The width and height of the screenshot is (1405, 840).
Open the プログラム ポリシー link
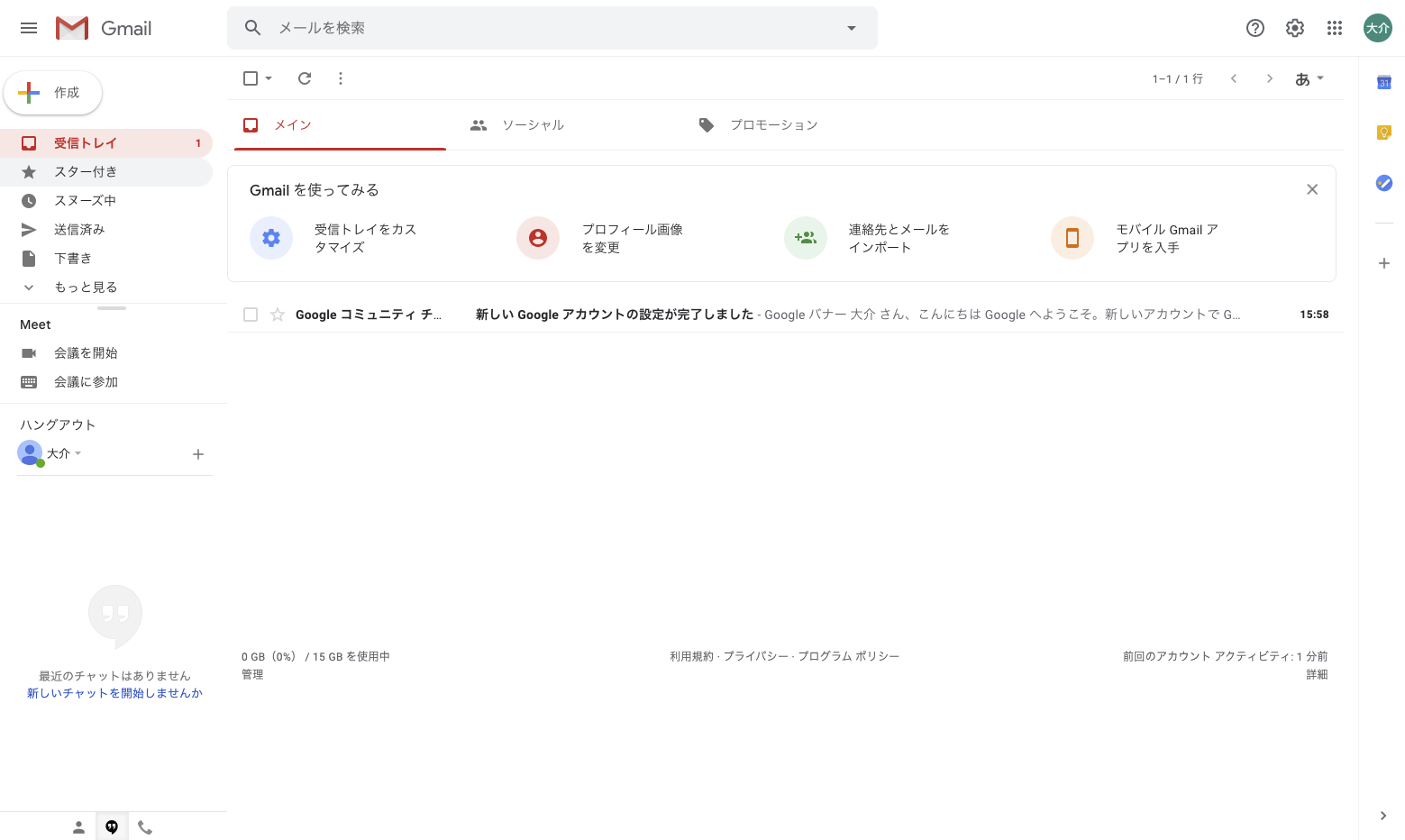pos(848,656)
